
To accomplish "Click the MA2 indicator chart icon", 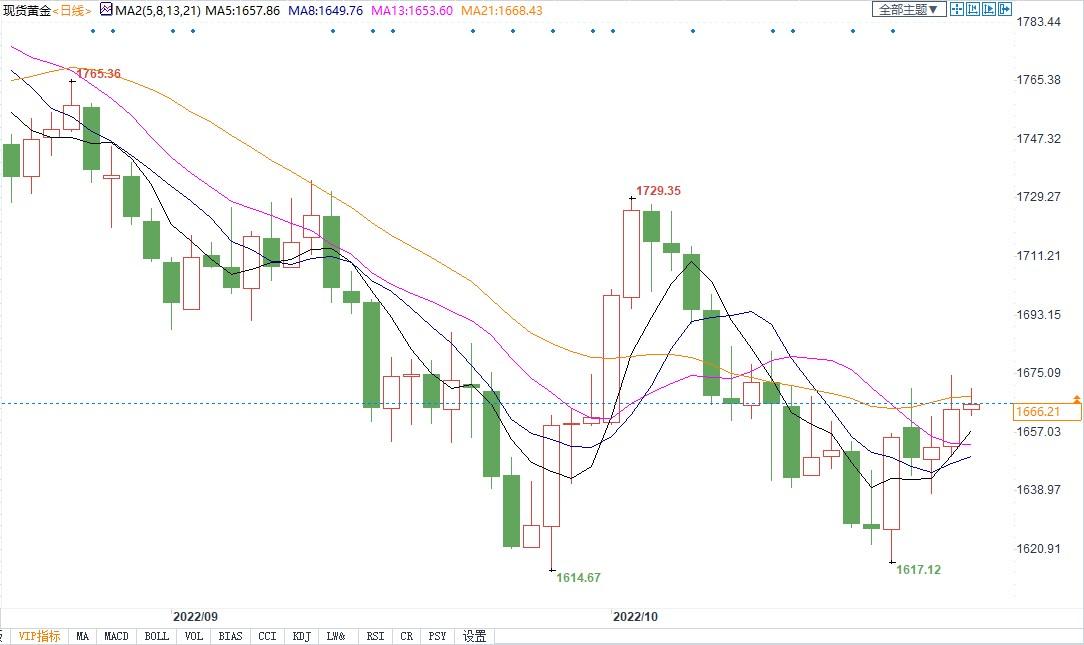I will 106,9.
